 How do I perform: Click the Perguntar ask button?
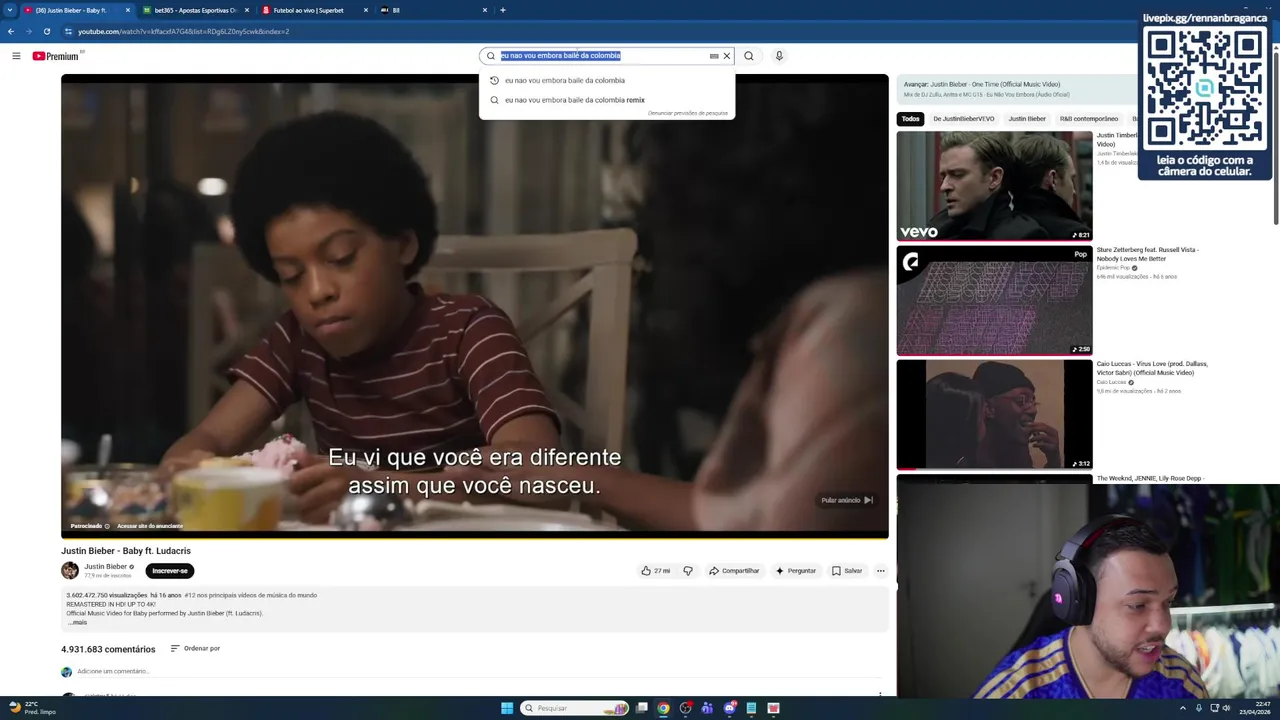(796, 571)
